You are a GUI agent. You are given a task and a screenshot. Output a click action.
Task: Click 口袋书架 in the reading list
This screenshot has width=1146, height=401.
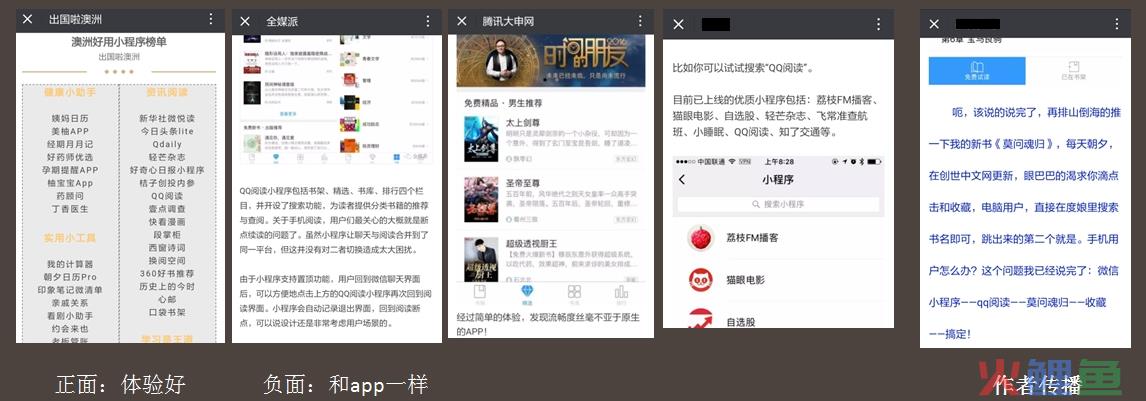tap(167, 313)
